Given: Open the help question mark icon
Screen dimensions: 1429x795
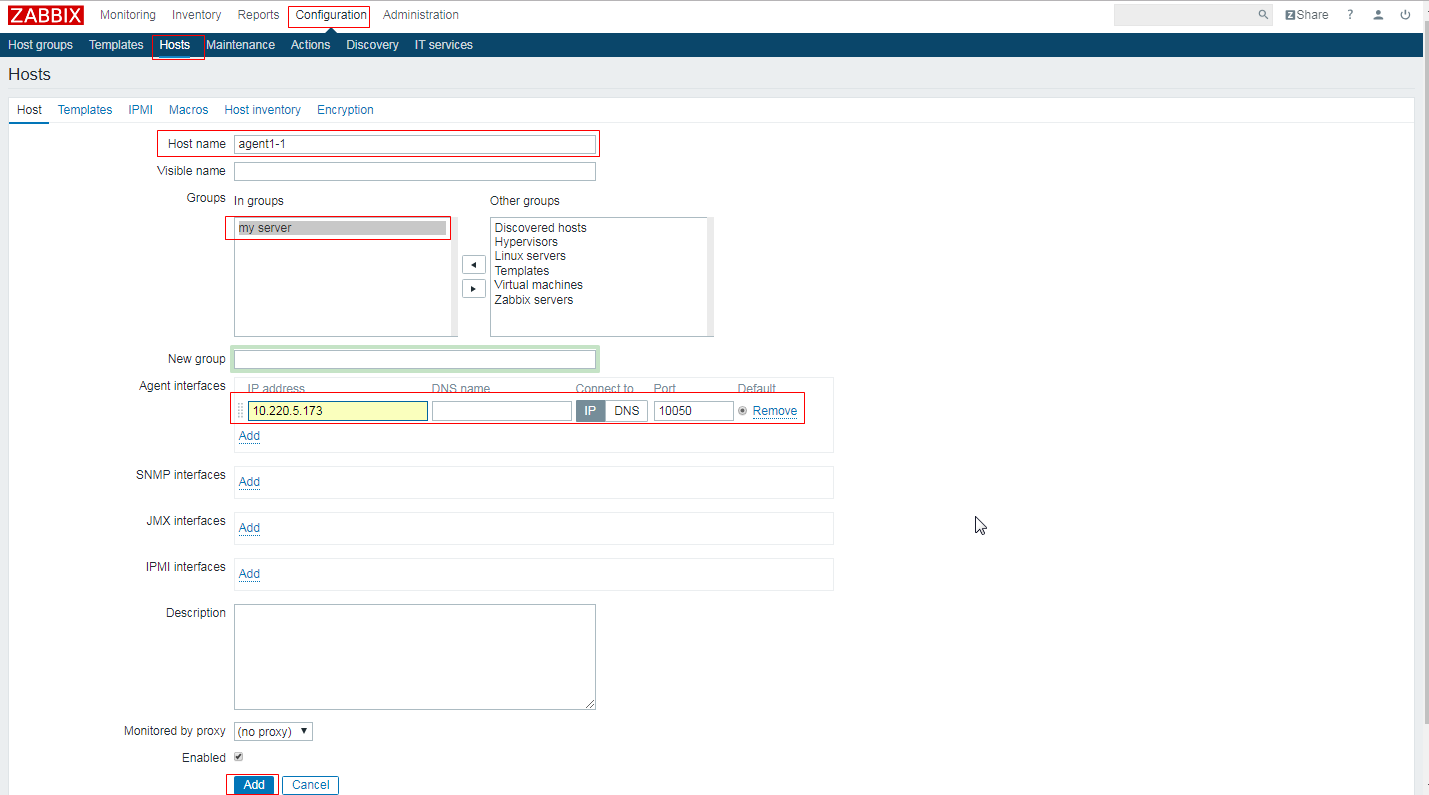Looking at the screenshot, I should point(1350,15).
